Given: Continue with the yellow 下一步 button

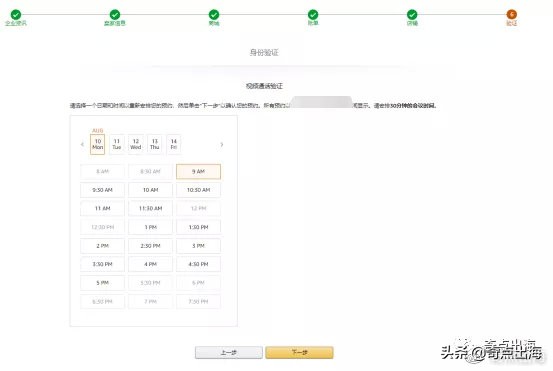Looking at the screenshot, I should [x=299, y=352].
